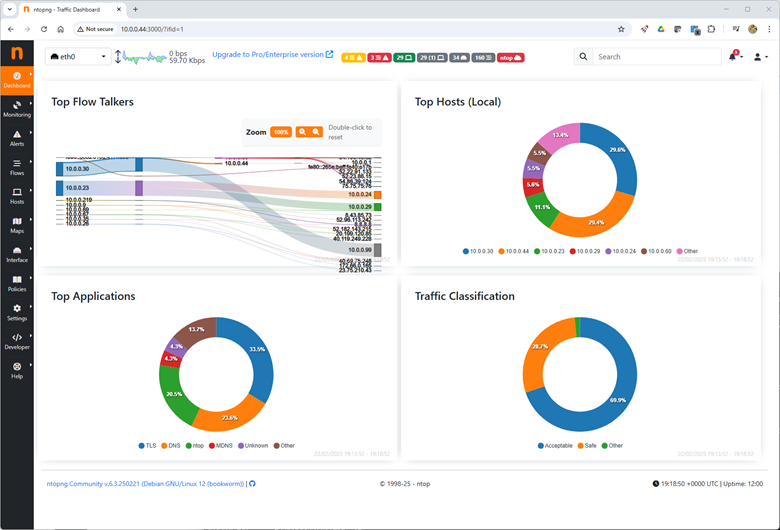Screen dimensions: 780x530
Task: Toggle the 10.0.0.44 hosts legend entry
Action: pyautogui.click(x=514, y=251)
